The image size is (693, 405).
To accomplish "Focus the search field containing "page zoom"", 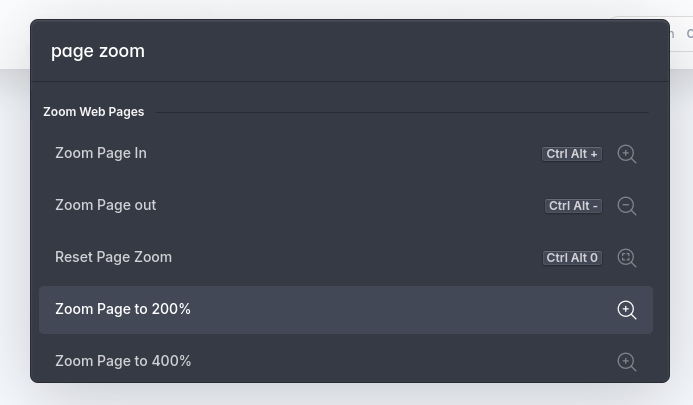I will pos(350,51).
